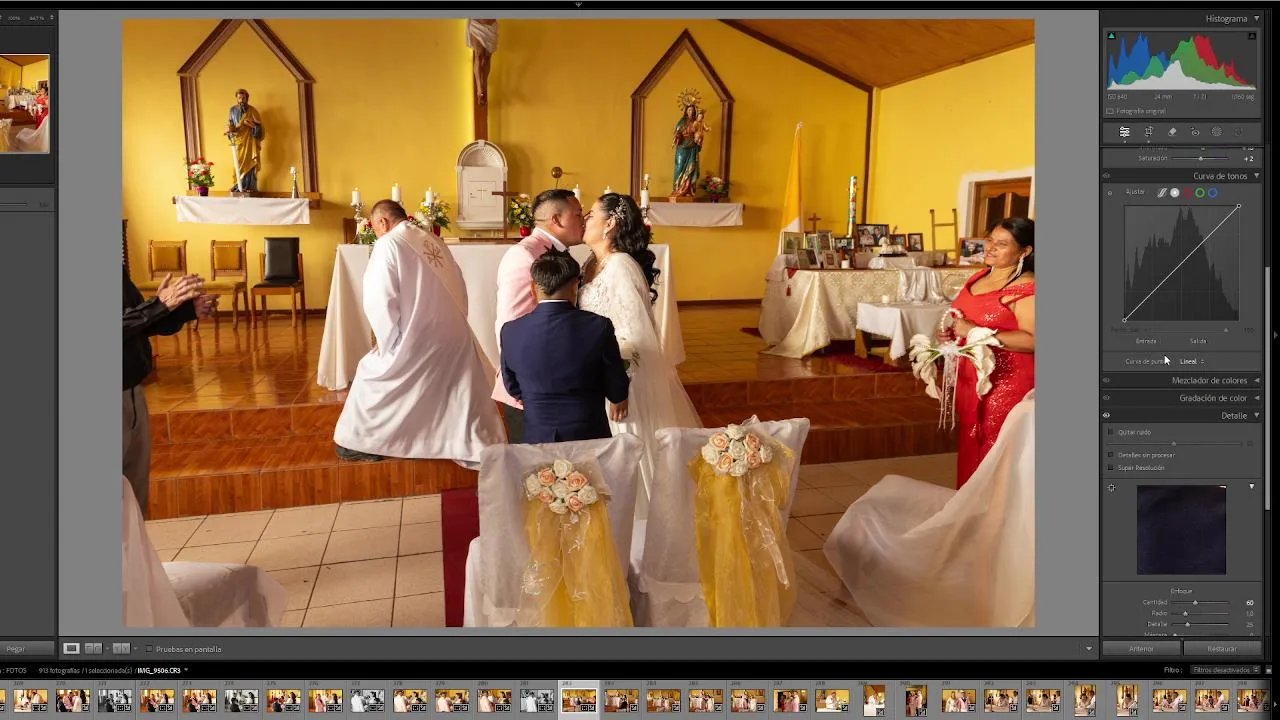
Task: Switch to single Loupe view mode
Action: pos(71,649)
